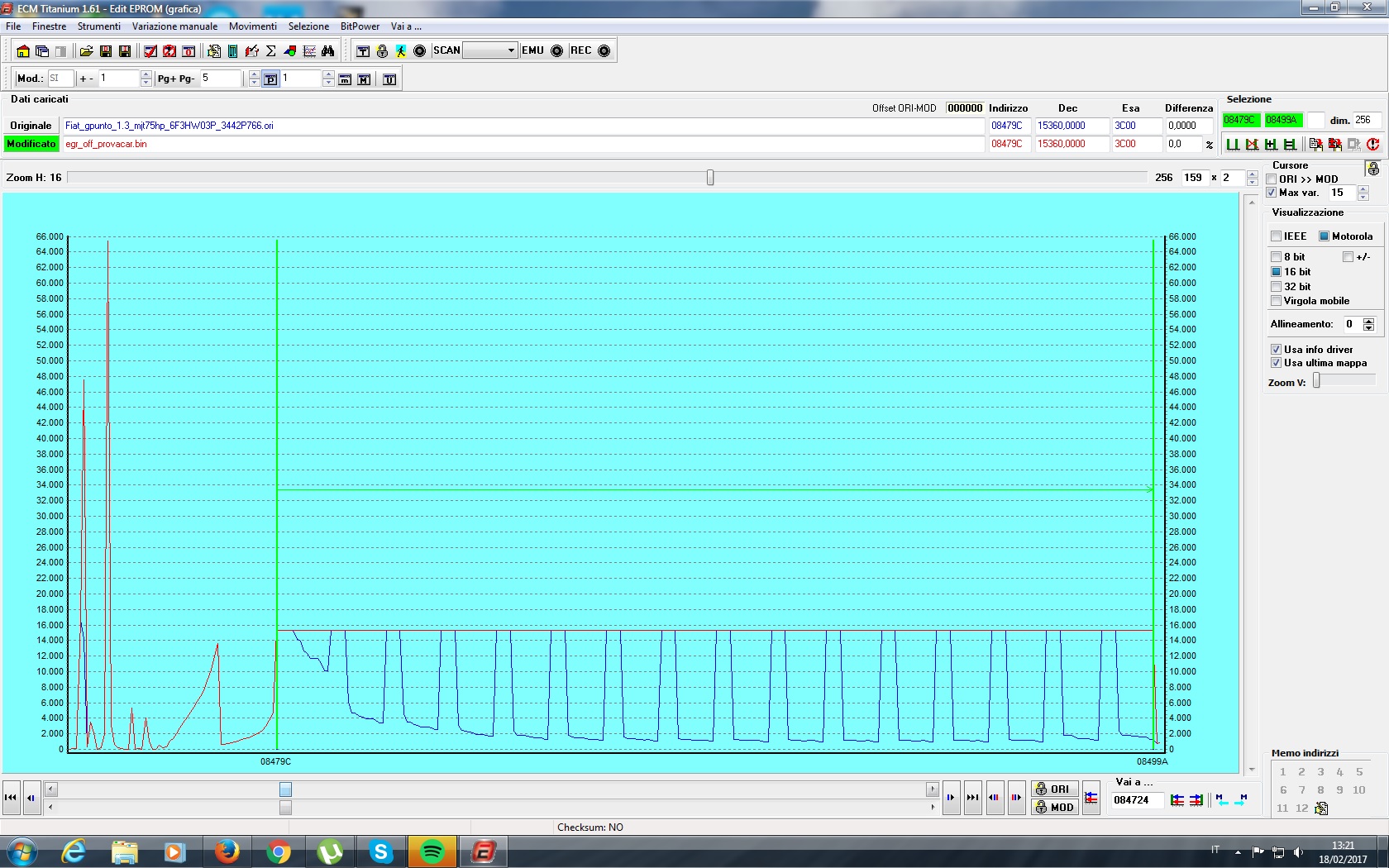Click the Modificato green label button
The width and height of the screenshot is (1389, 868).
coord(31,144)
